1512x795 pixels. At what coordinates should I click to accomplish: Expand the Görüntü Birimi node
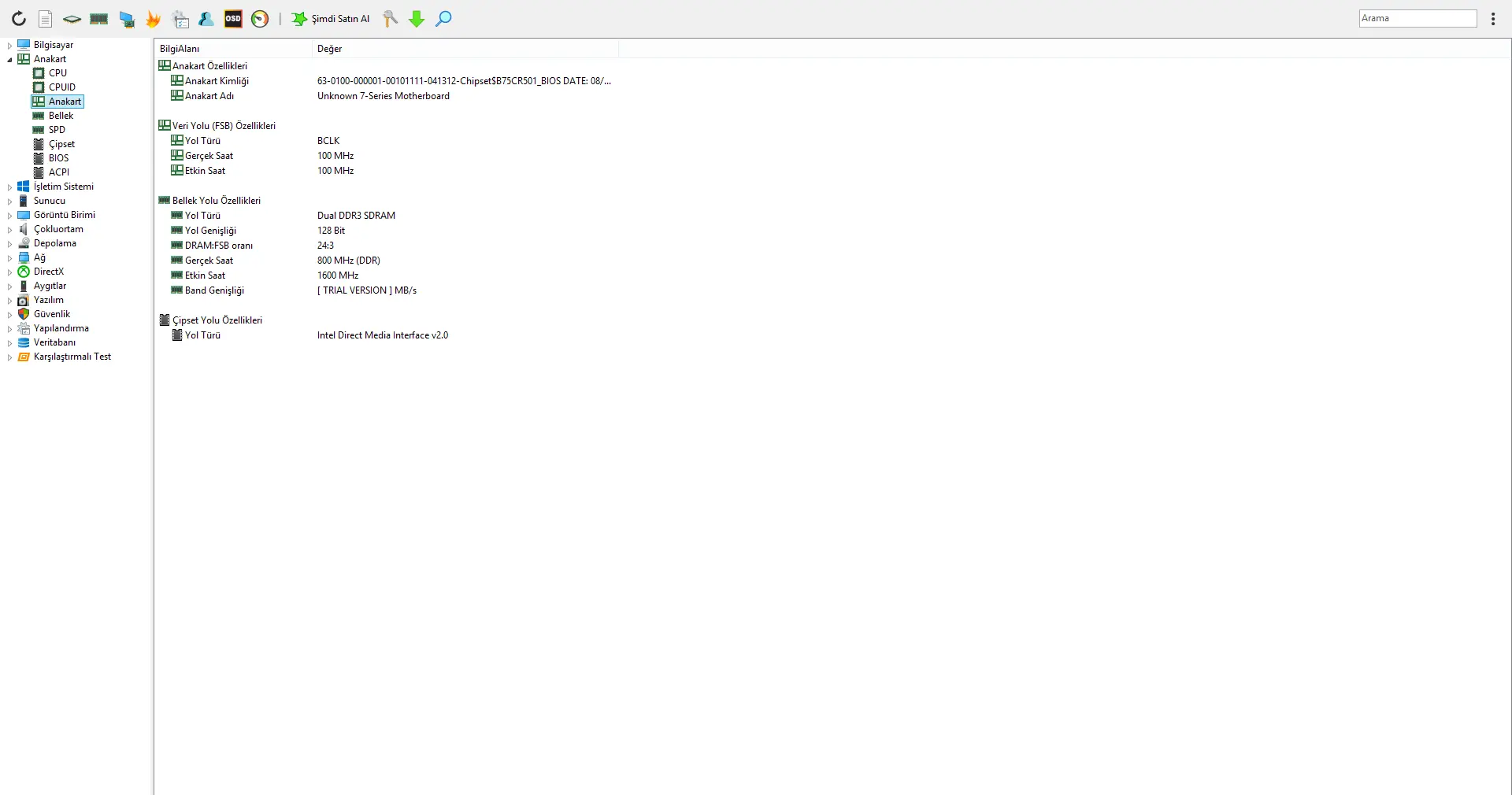9,216
